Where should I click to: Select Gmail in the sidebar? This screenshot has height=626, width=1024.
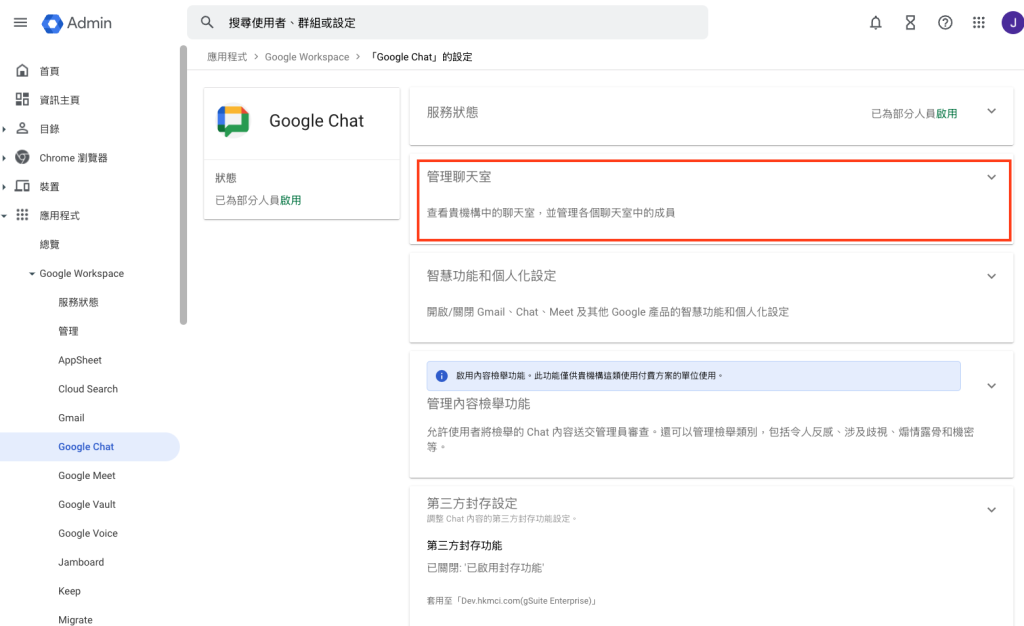click(71, 418)
